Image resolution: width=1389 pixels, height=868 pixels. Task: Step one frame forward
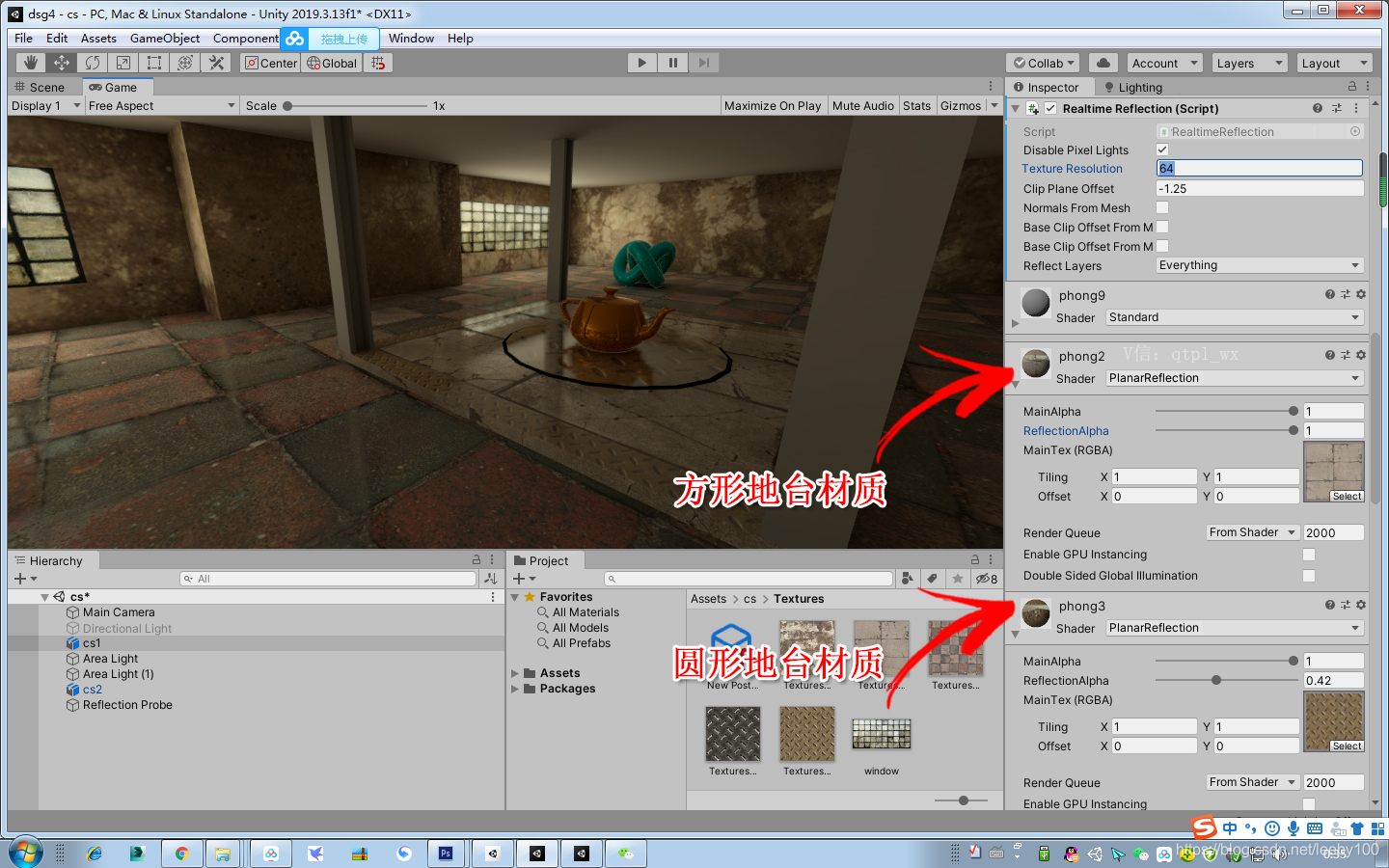(x=703, y=63)
